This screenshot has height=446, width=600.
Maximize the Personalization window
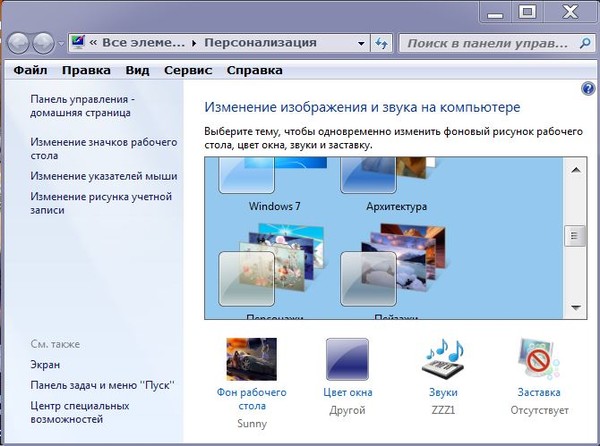[x=527, y=12]
